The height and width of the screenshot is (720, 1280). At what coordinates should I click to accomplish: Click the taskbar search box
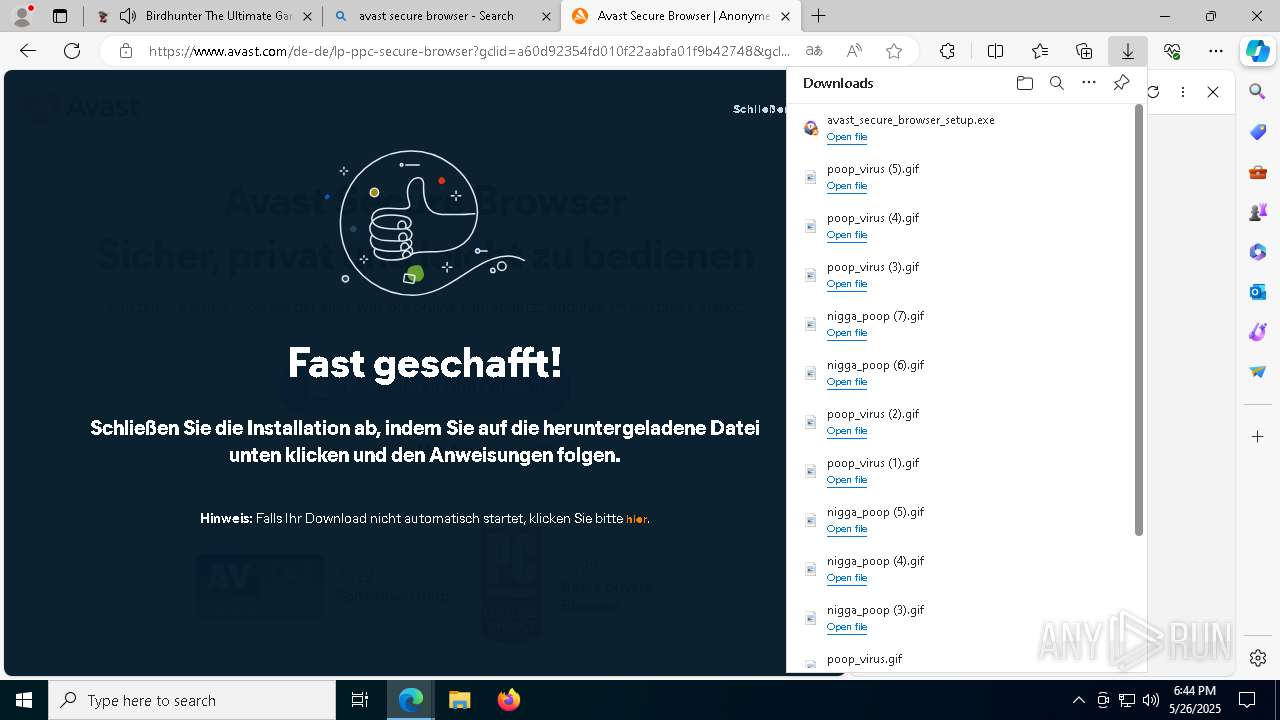tap(192, 700)
